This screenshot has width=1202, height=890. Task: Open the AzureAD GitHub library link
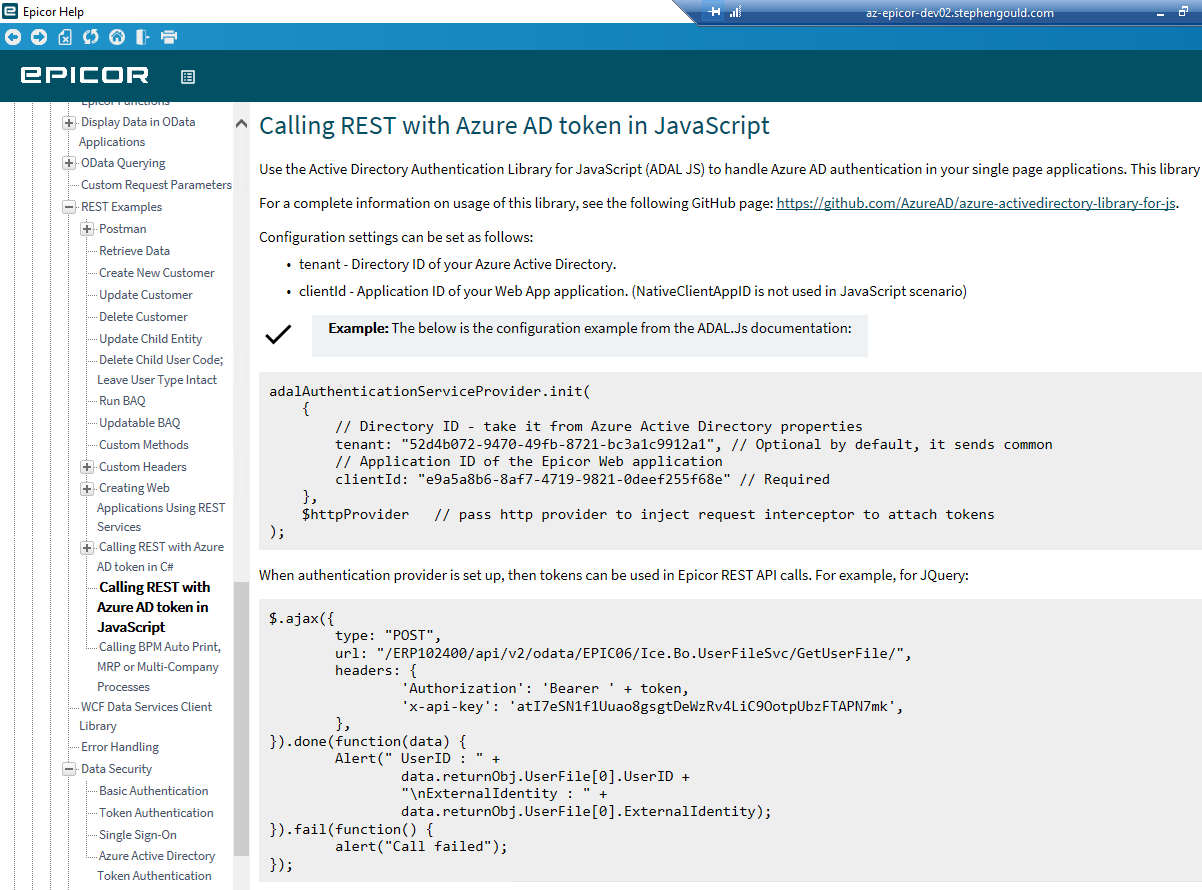coord(976,203)
